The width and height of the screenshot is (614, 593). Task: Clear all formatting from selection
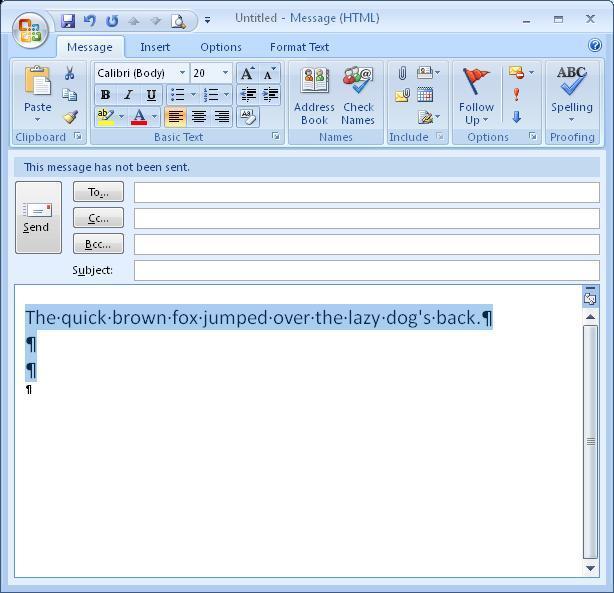pos(248,117)
